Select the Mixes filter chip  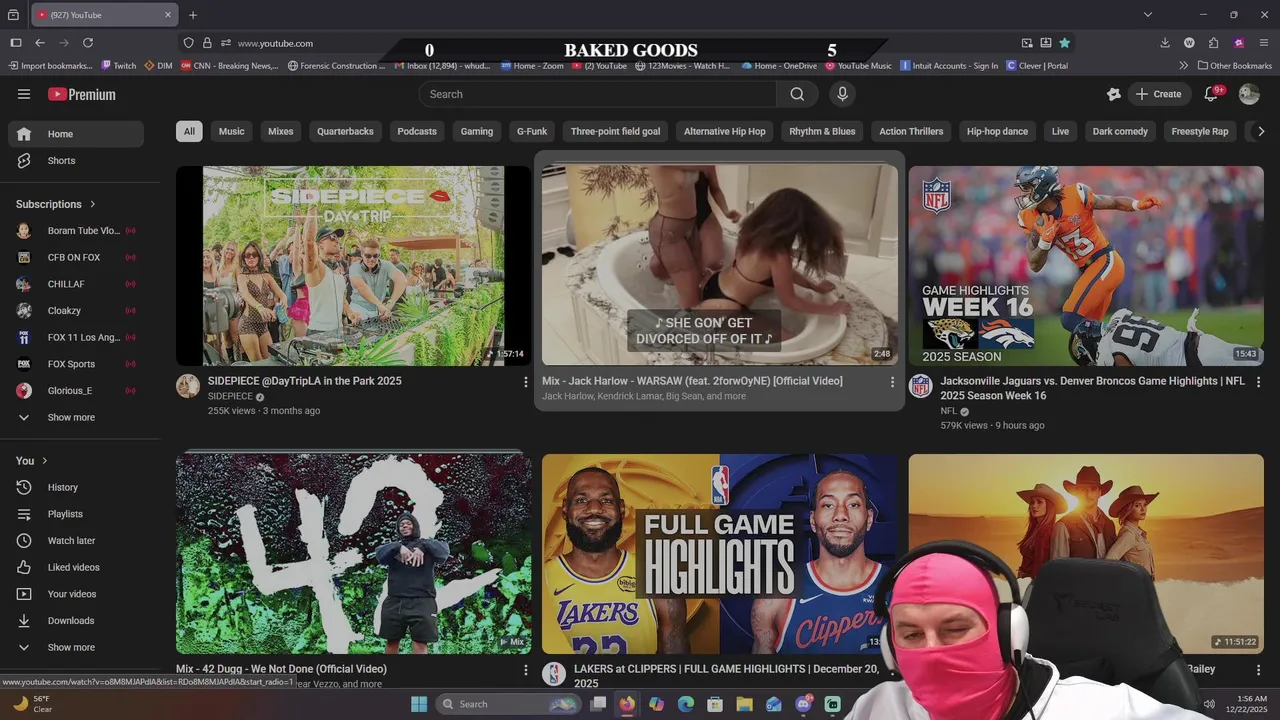281,131
